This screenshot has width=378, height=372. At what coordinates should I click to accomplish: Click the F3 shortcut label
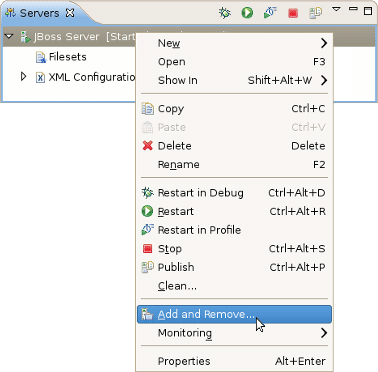(x=319, y=62)
